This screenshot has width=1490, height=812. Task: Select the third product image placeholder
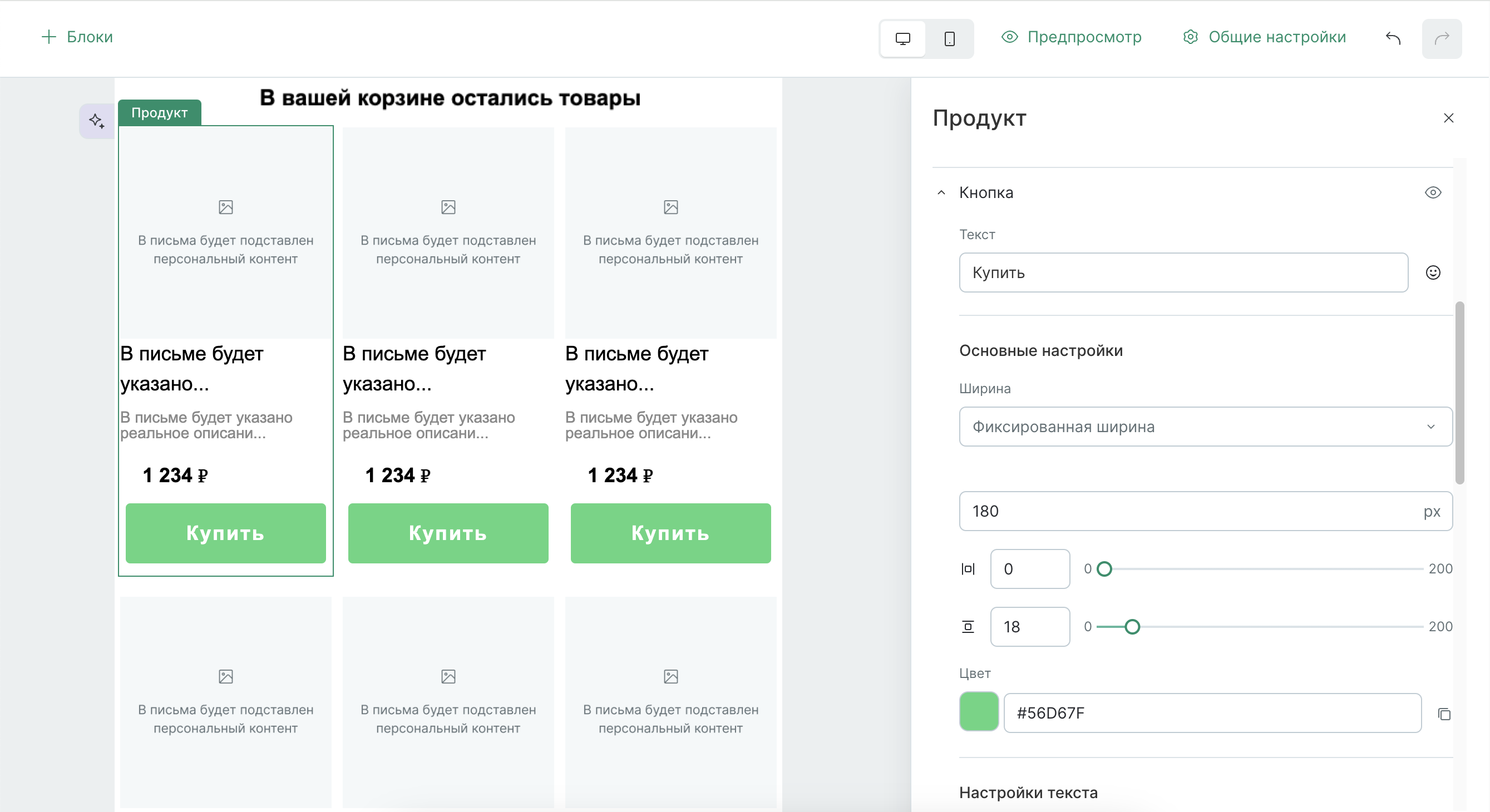point(670,232)
